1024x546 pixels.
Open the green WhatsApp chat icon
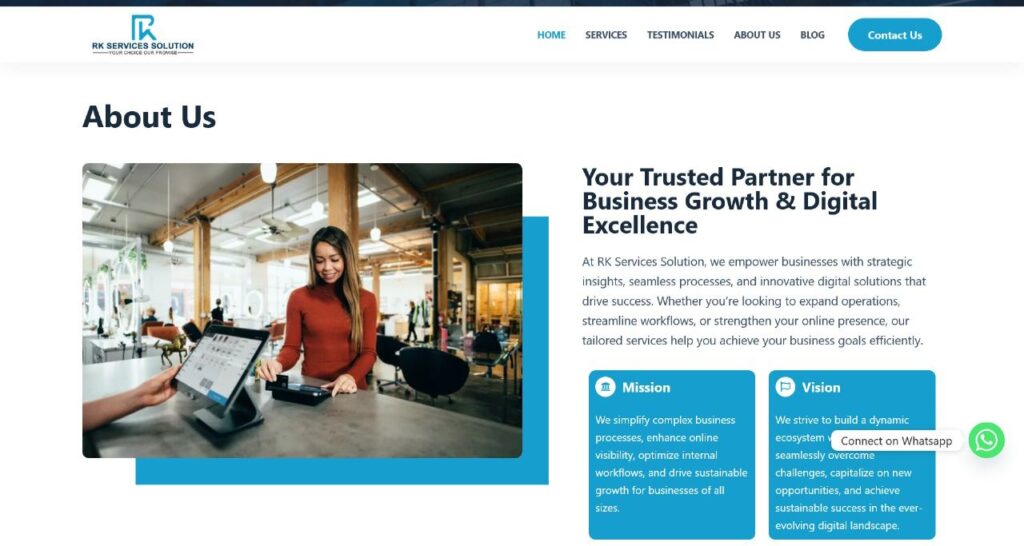point(986,440)
